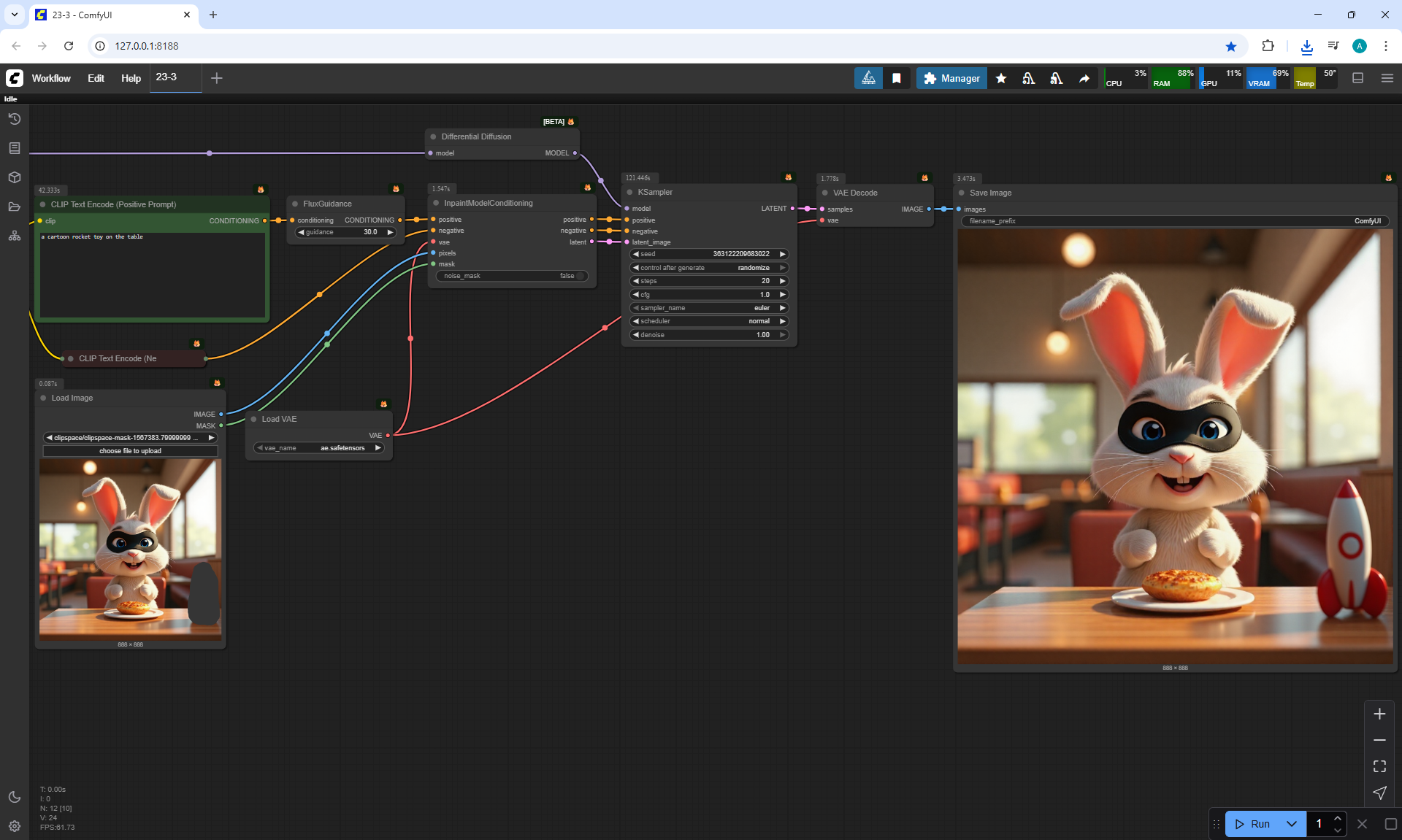Viewport: 1402px width, 840px height.
Task: Click the share arrow icon in toolbar
Action: [x=1084, y=78]
